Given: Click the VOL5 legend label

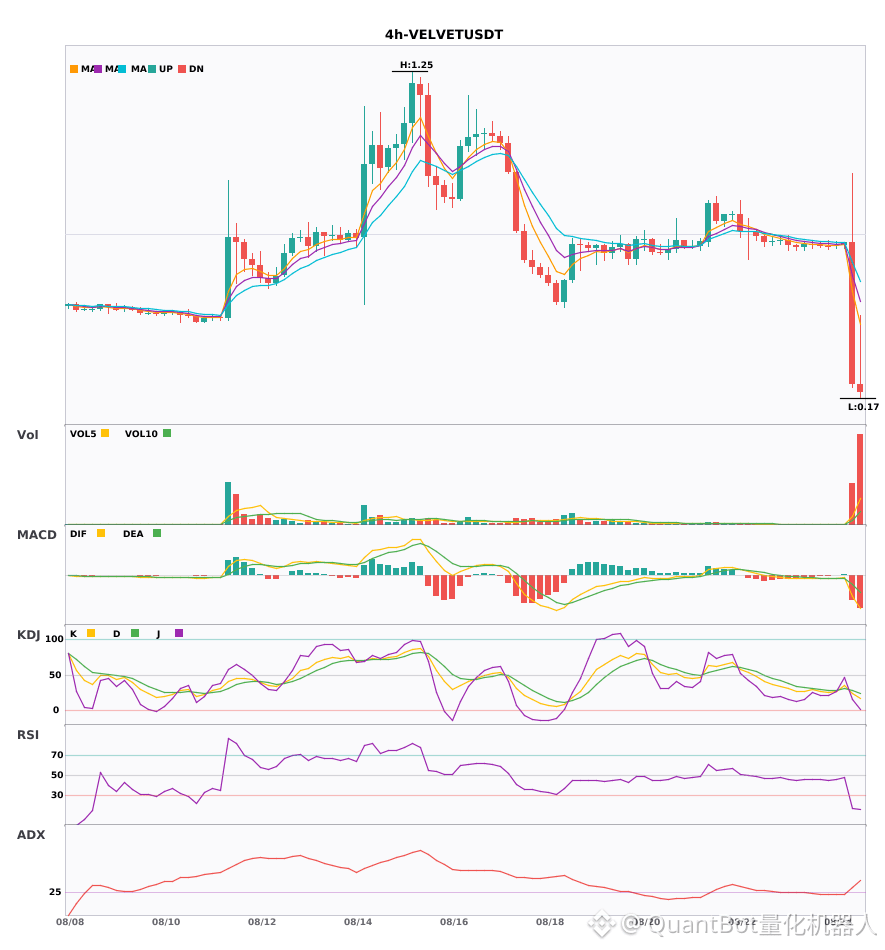Looking at the screenshot, I should pyautogui.click(x=83, y=434).
